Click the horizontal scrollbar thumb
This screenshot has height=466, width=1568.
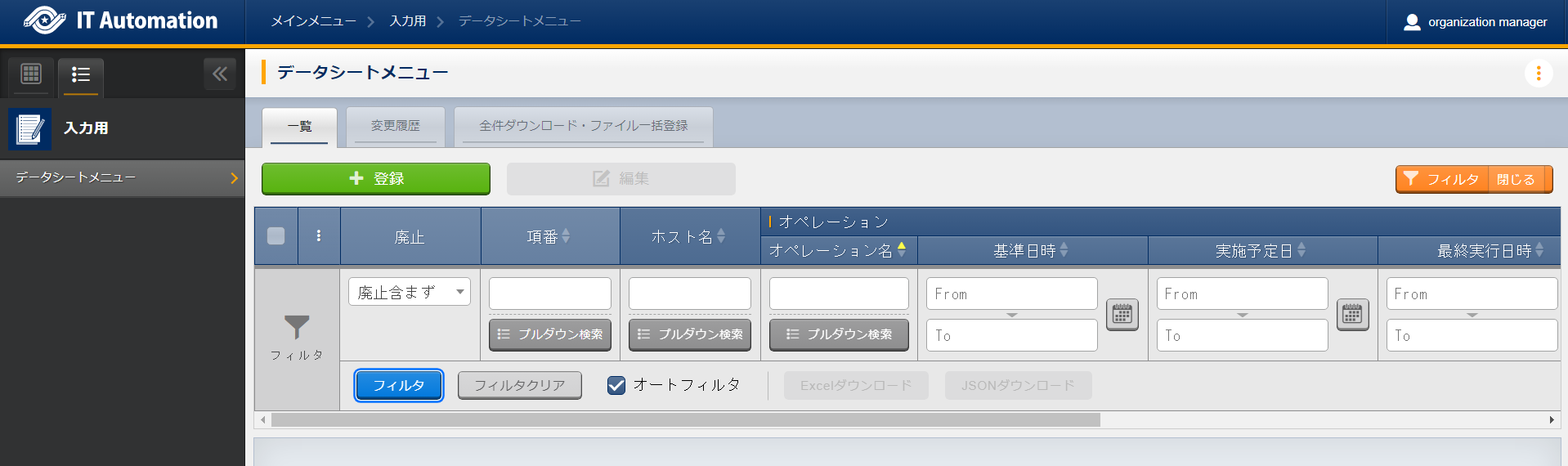click(686, 420)
